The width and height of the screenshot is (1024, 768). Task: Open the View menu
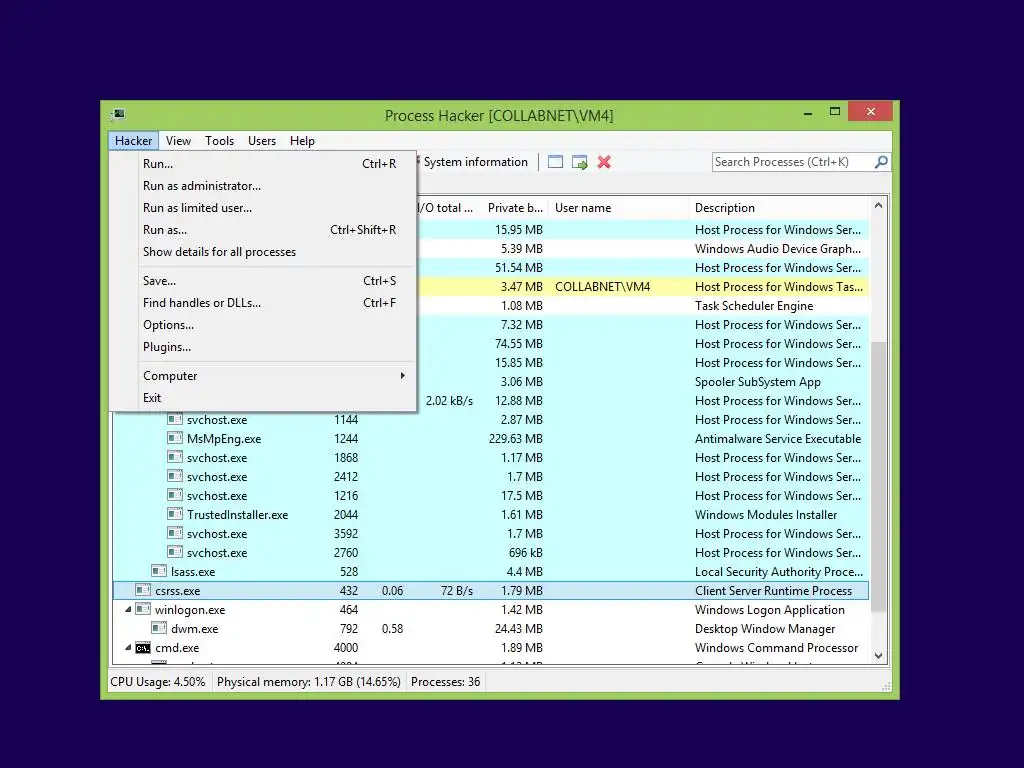[178, 140]
